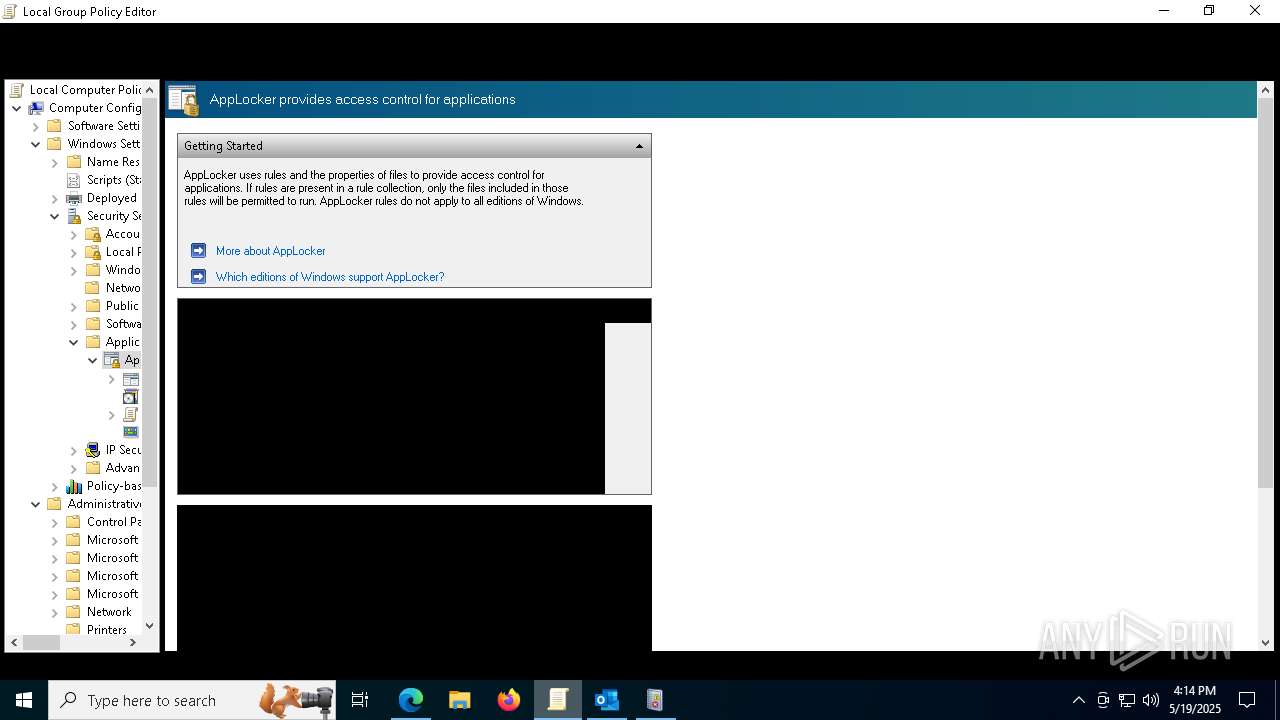1280x720 pixels.
Task: Expand the Local Policies node
Action: pos(74,252)
